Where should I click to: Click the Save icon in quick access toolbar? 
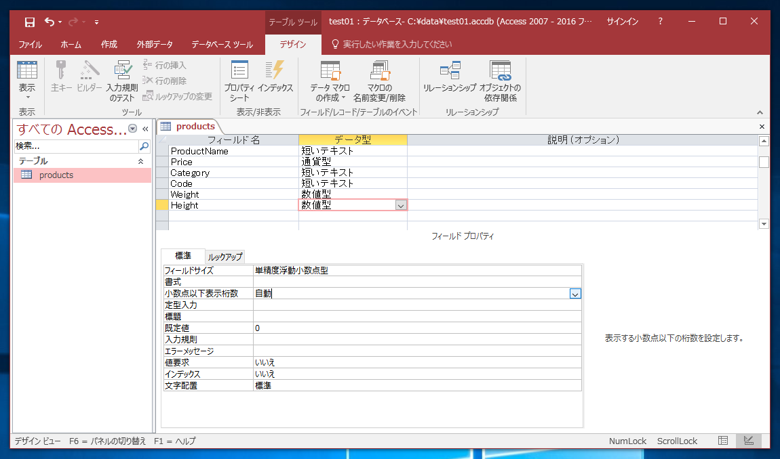[x=29, y=22]
